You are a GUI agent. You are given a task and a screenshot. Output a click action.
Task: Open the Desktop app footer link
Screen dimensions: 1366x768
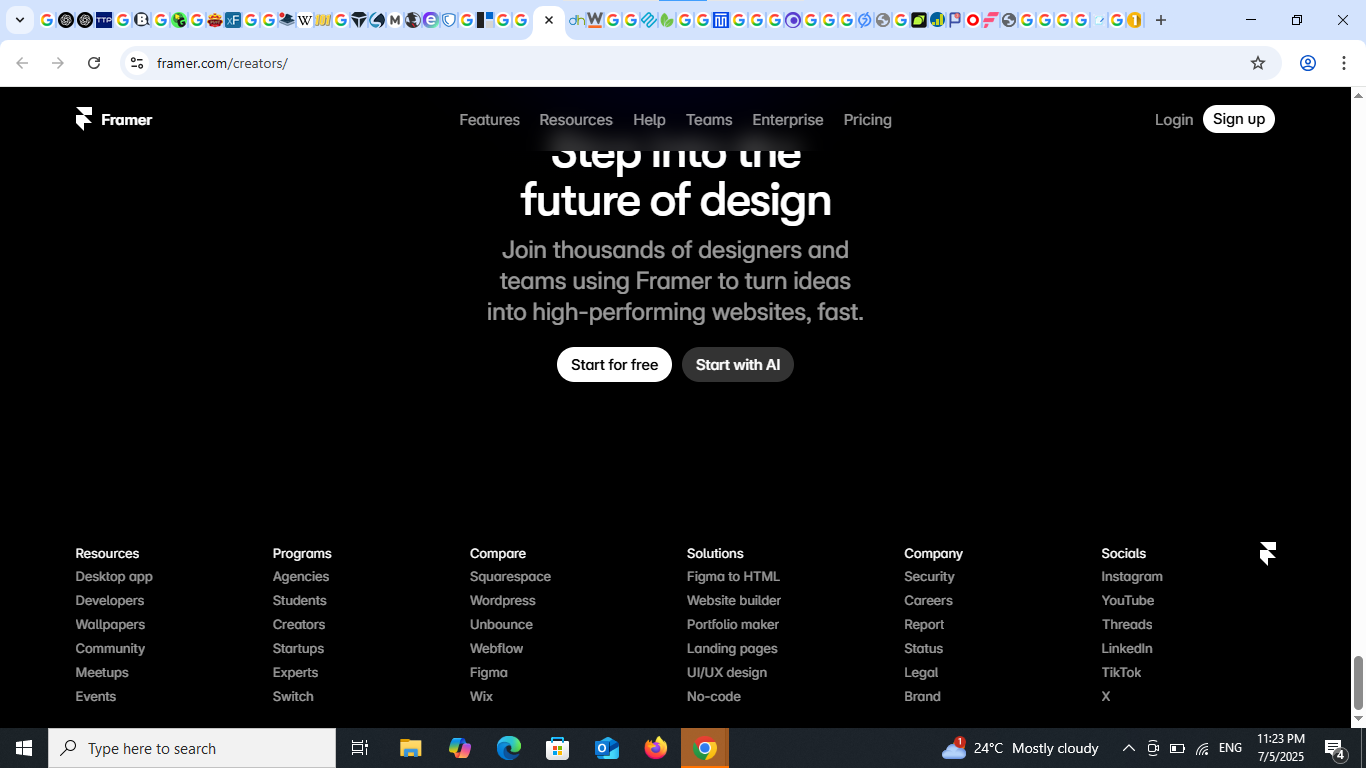[114, 577]
